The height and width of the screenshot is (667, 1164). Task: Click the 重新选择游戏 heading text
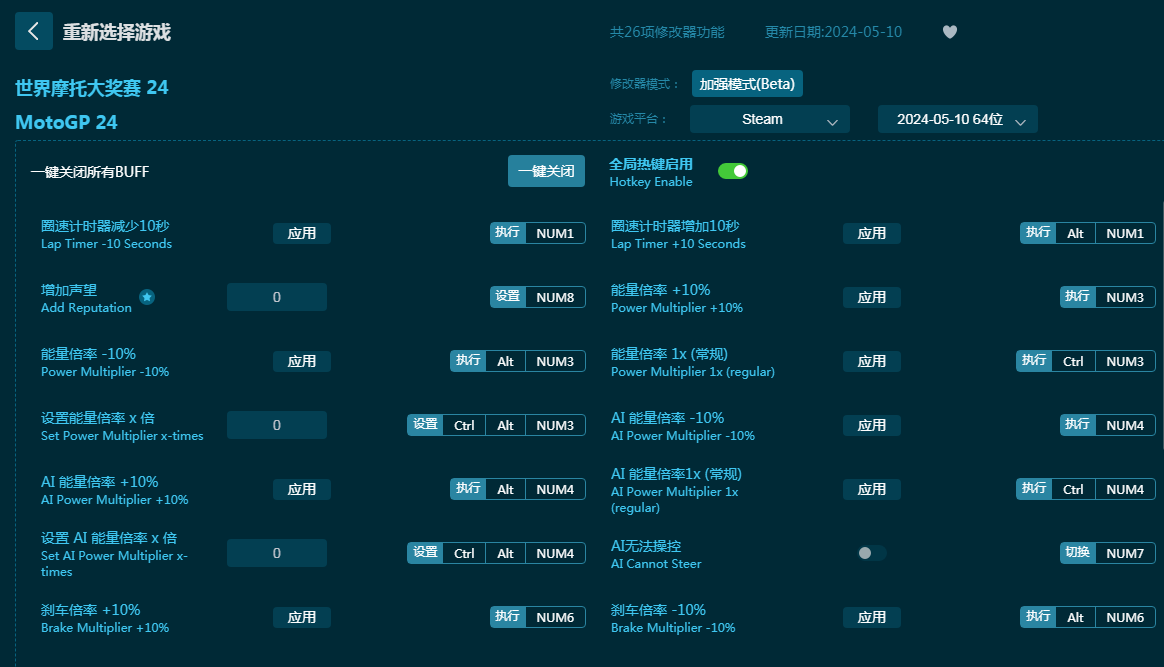coord(117,32)
